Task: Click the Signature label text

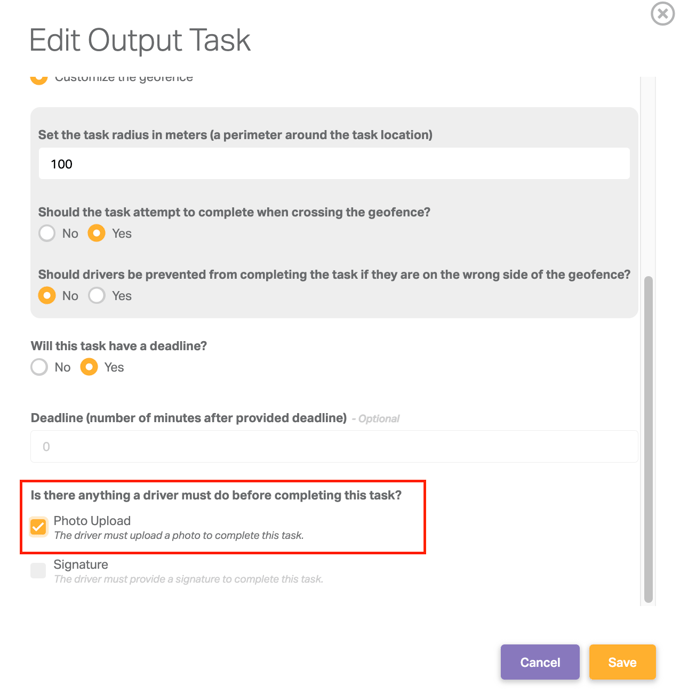Action: (81, 565)
